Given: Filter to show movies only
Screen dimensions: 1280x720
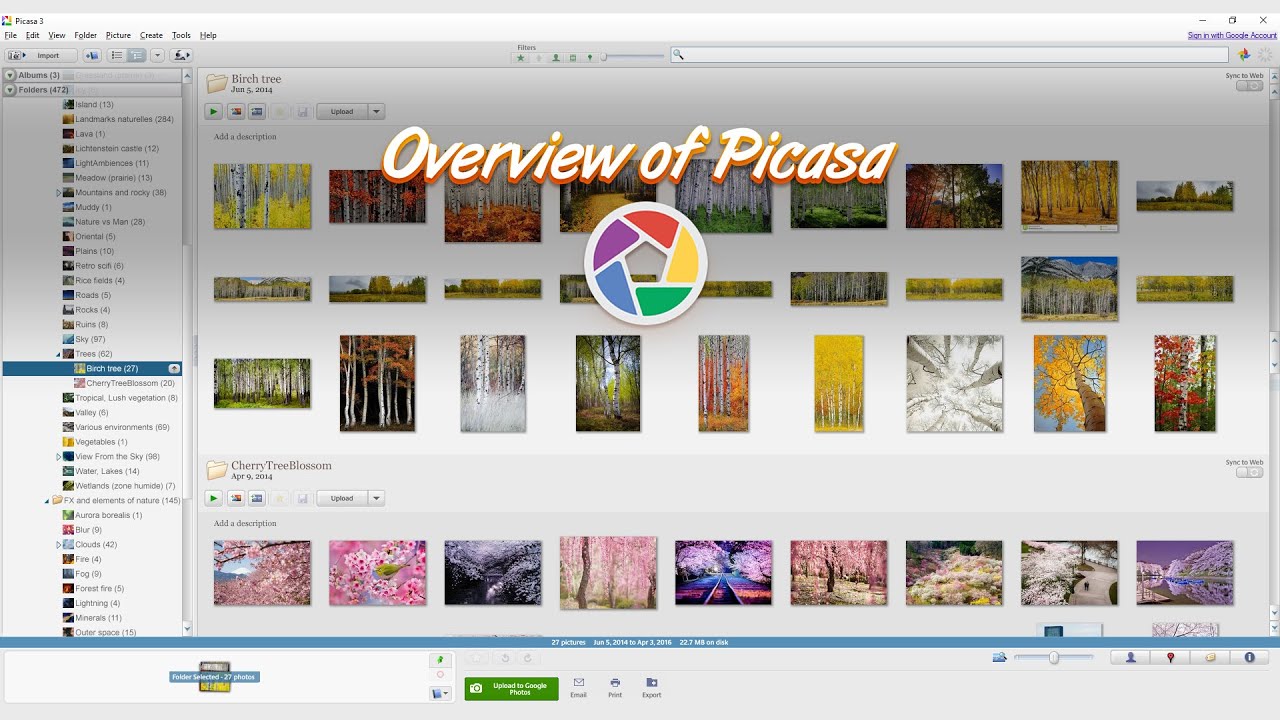Looking at the screenshot, I should pyautogui.click(x=573, y=58).
